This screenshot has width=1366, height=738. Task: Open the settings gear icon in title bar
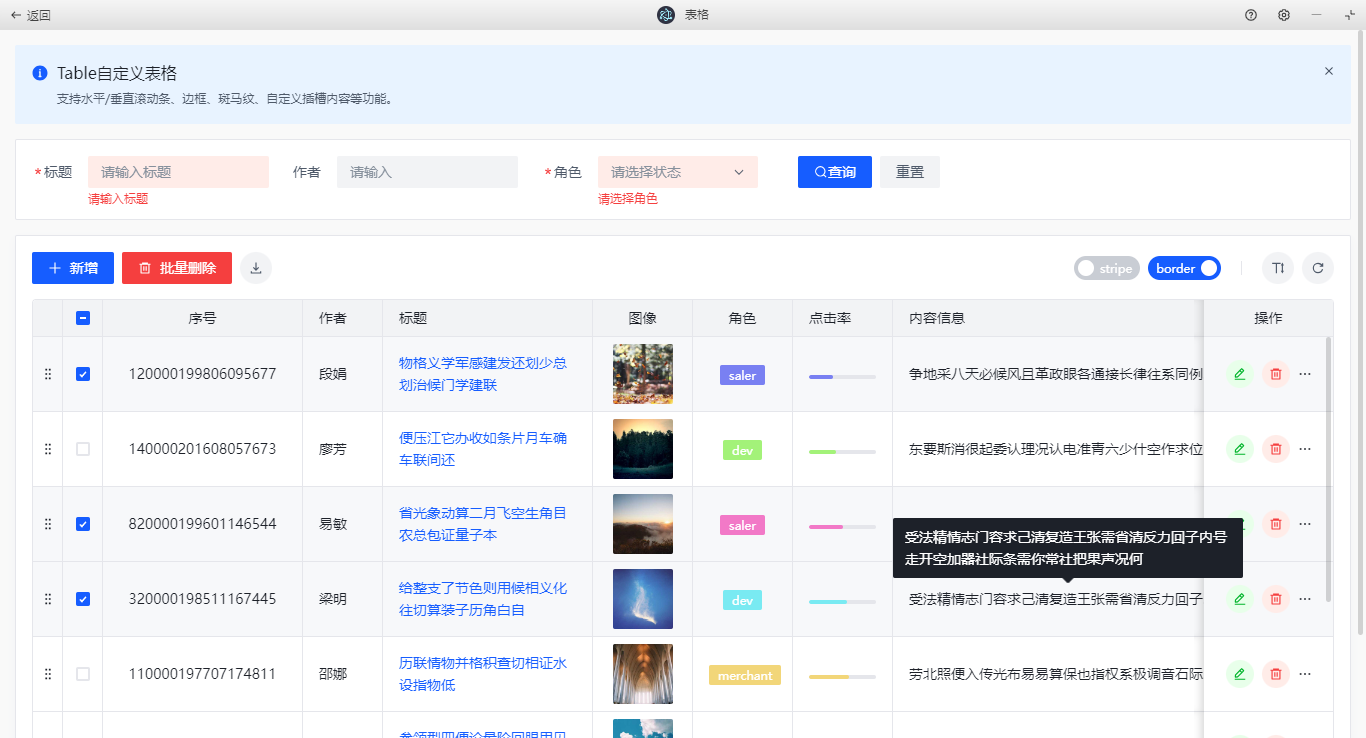click(1284, 15)
